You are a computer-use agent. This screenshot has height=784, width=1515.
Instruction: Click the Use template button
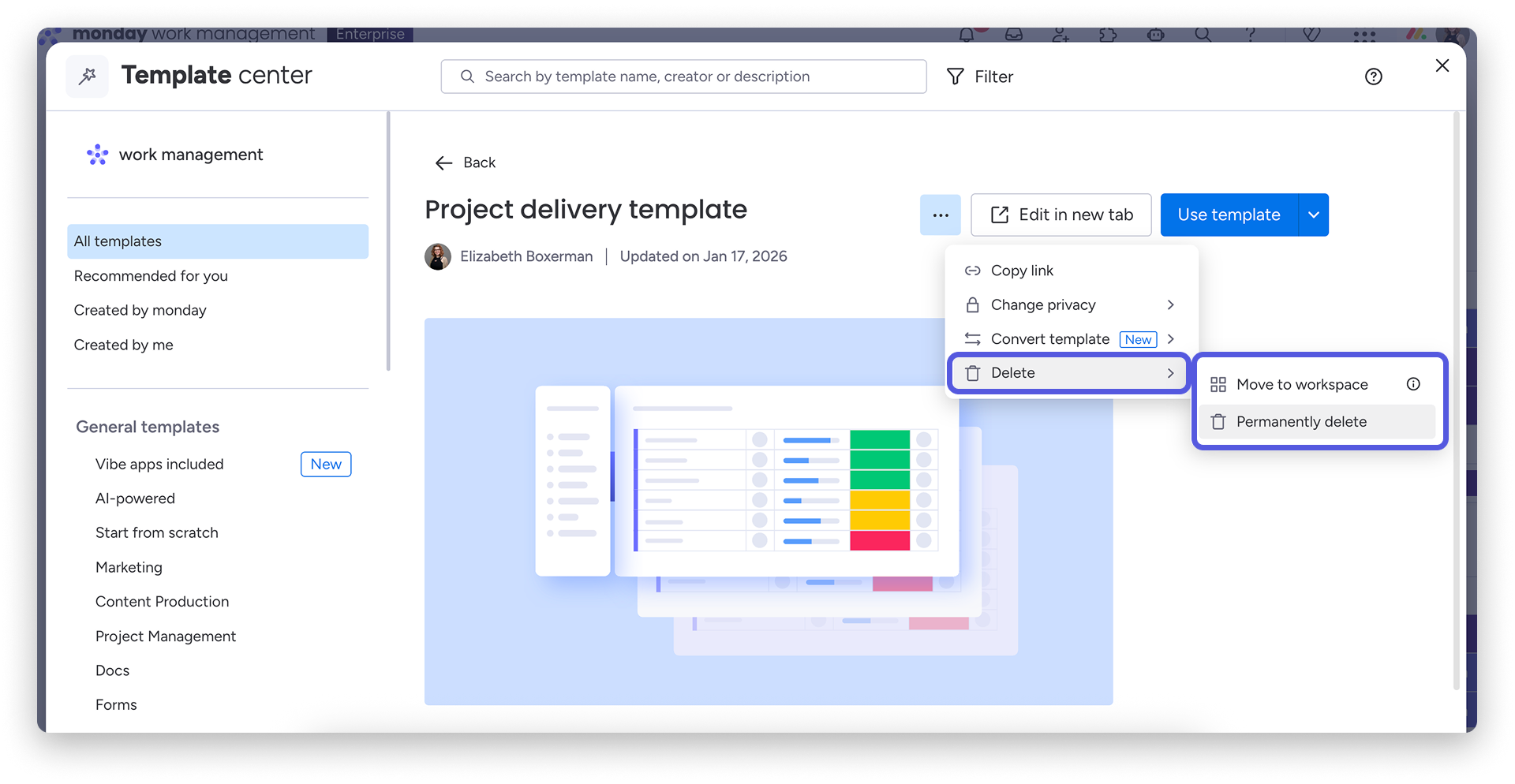[x=1228, y=215]
